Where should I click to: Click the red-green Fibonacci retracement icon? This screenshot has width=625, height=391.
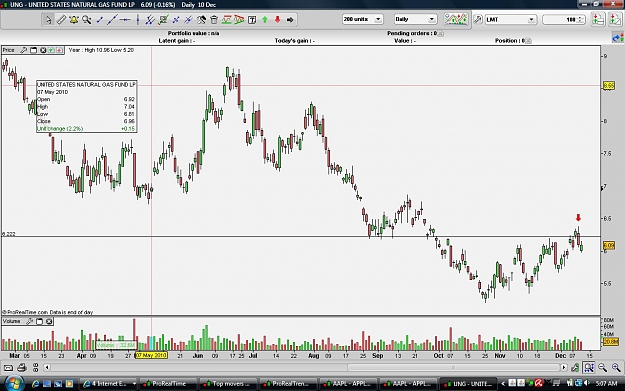(x=227, y=20)
